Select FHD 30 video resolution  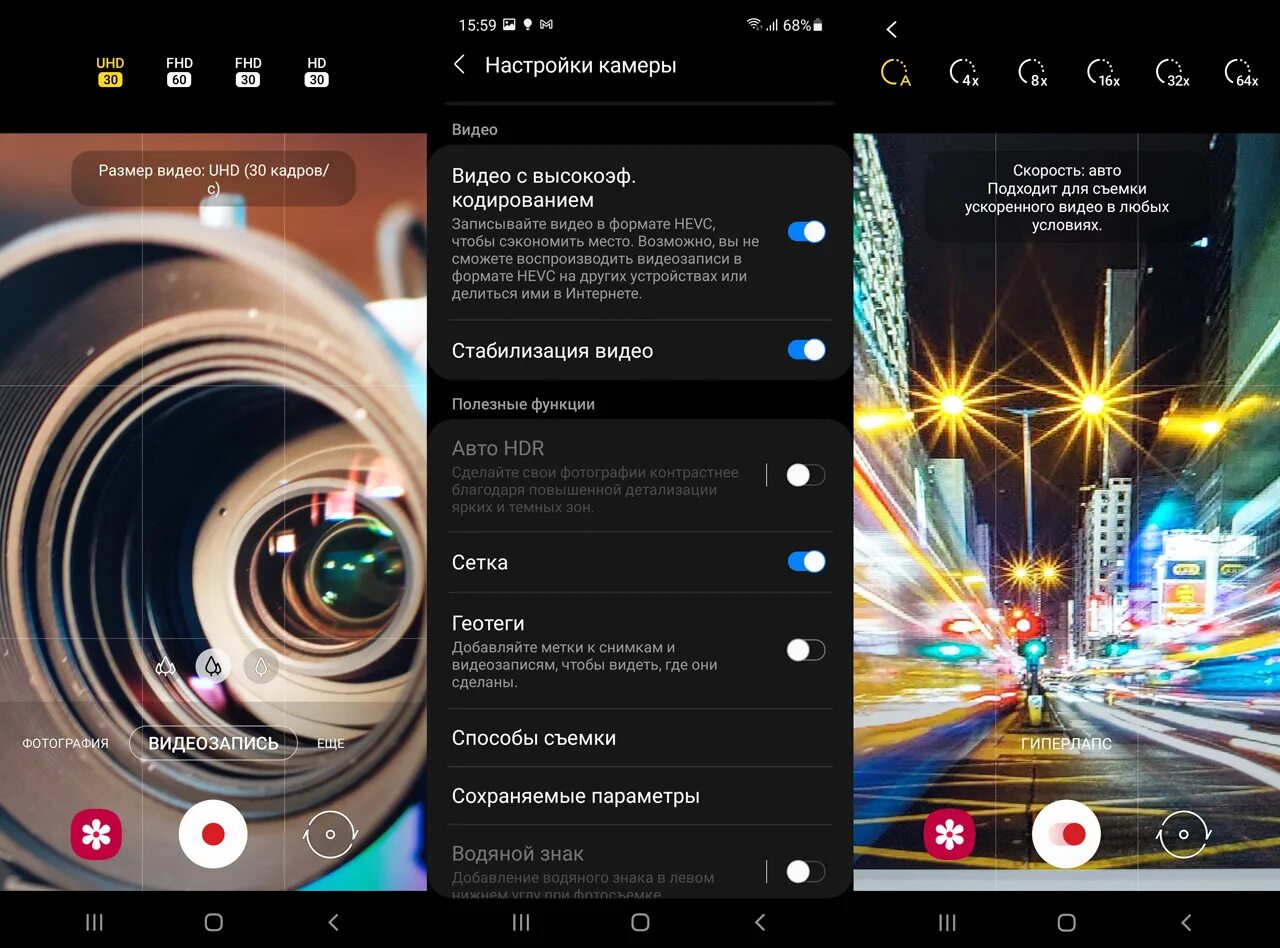pyautogui.click(x=248, y=71)
